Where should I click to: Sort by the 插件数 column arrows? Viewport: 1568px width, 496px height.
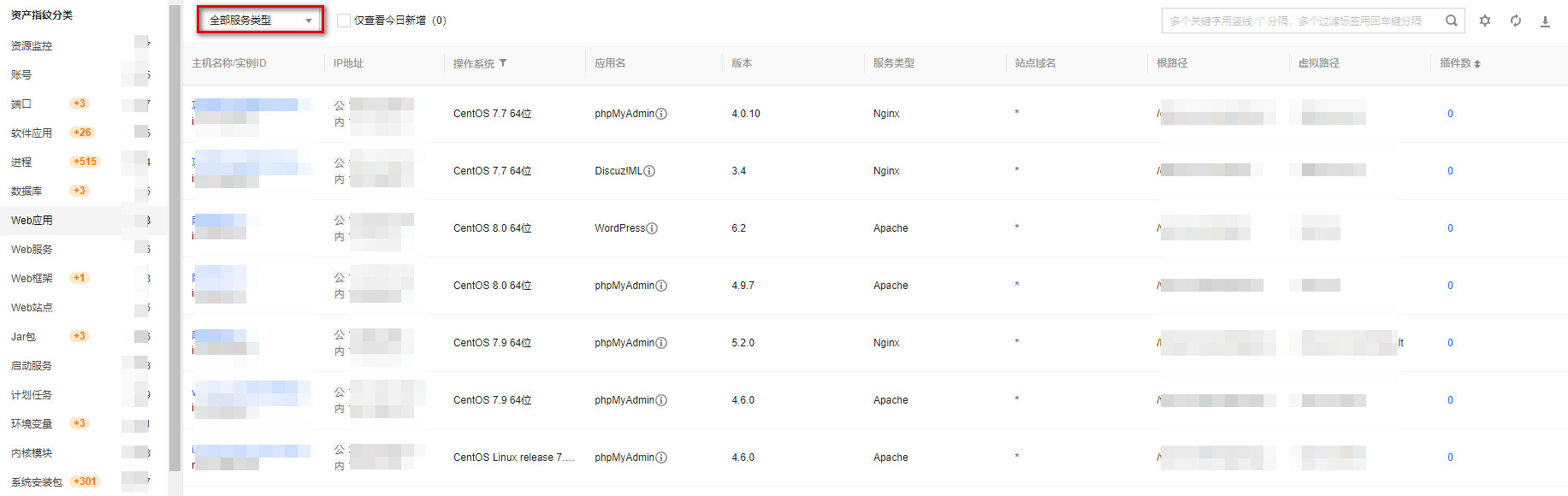(x=1477, y=64)
